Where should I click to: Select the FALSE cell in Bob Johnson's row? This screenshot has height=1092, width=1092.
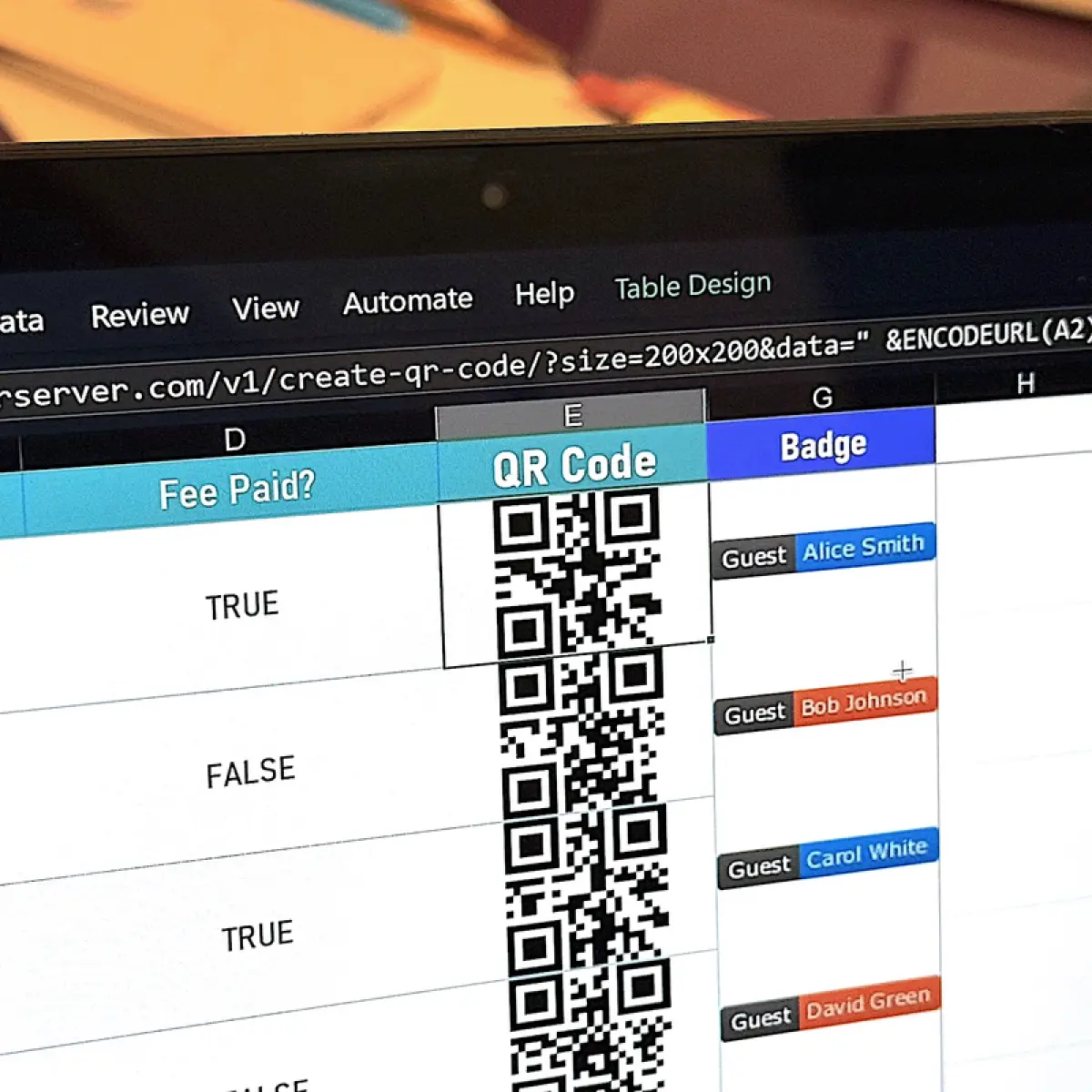[250, 773]
